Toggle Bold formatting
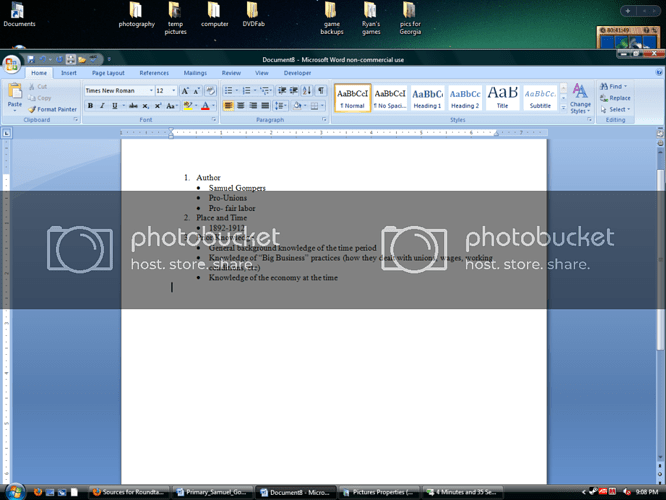666x500 pixels. click(x=90, y=106)
